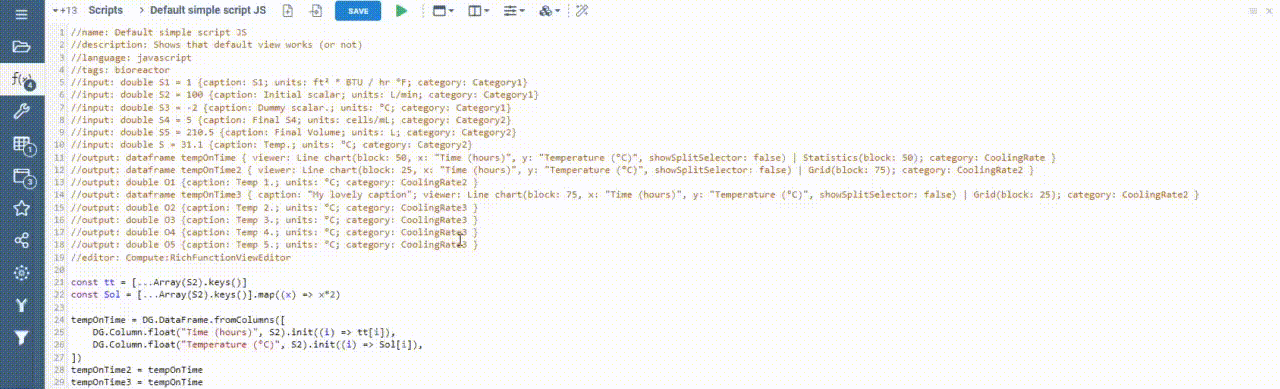Open the Tools wrench icon in the sidebar
The height and width of the screenshot is (389, 1280).
click(21, 111)
